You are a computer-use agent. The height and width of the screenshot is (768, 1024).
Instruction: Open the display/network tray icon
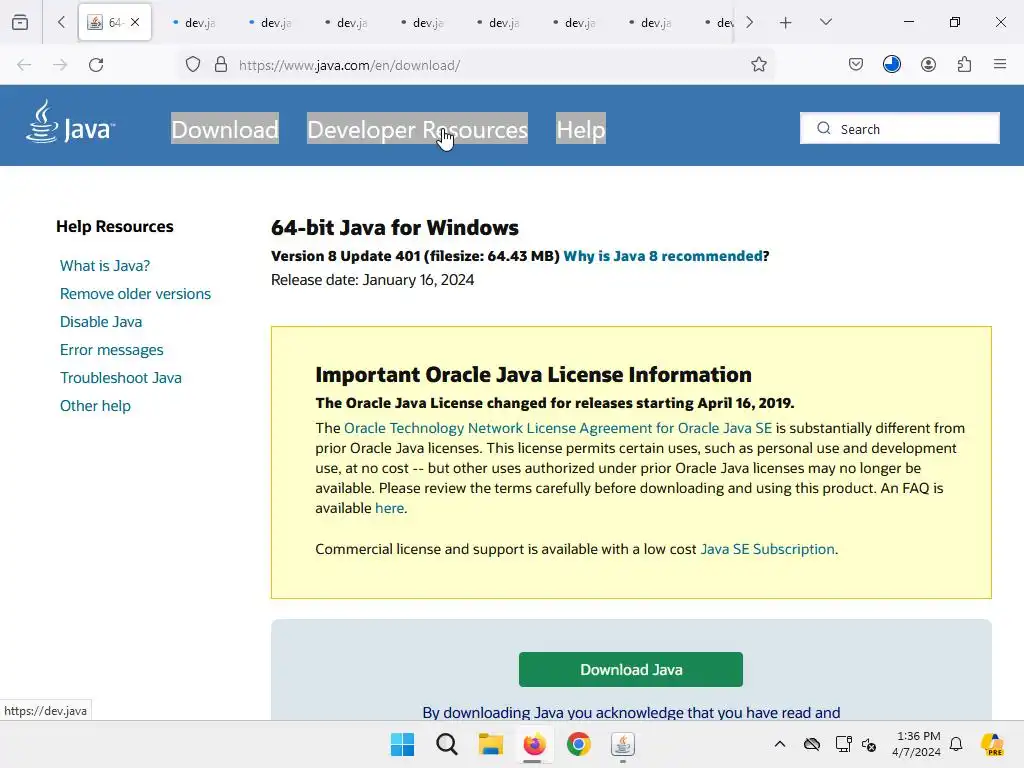click(843, 744)
